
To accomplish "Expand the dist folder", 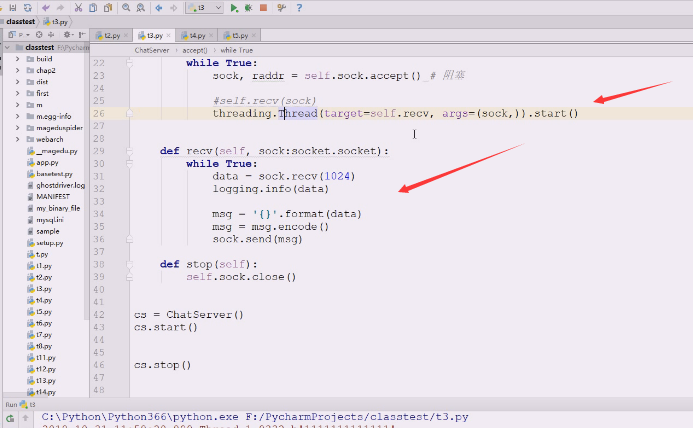I will point(17,82).
